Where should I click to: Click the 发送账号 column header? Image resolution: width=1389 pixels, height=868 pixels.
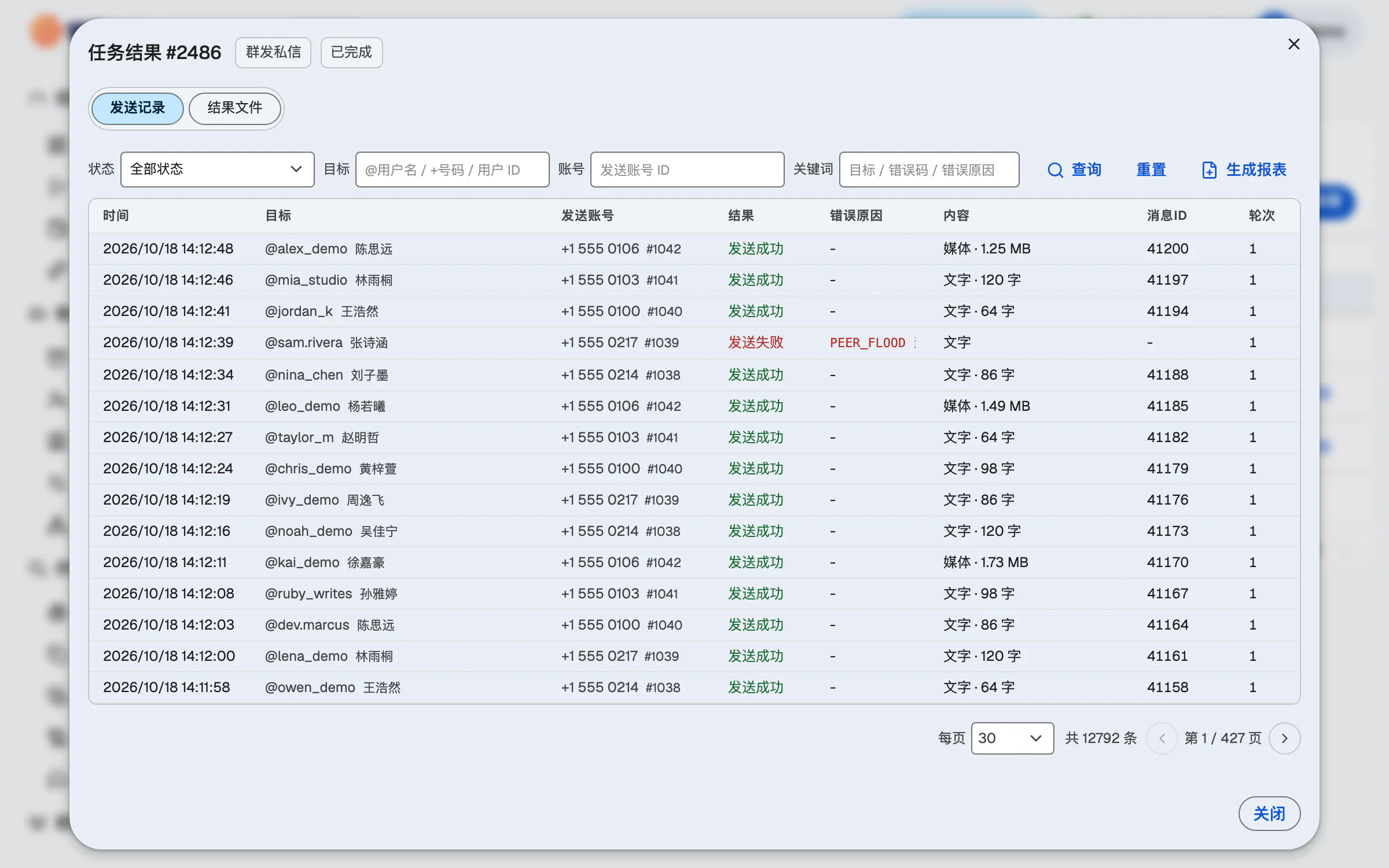coord(587,216)
